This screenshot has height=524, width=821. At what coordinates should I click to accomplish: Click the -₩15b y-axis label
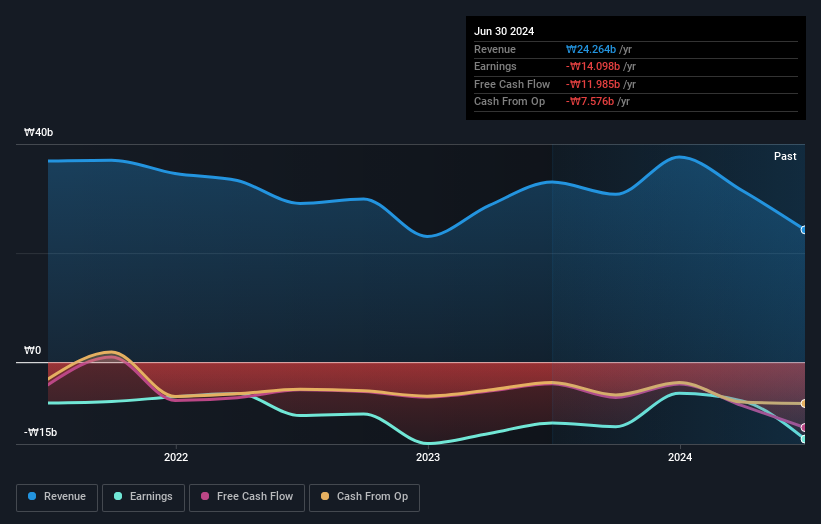click(x=40, y=432)
